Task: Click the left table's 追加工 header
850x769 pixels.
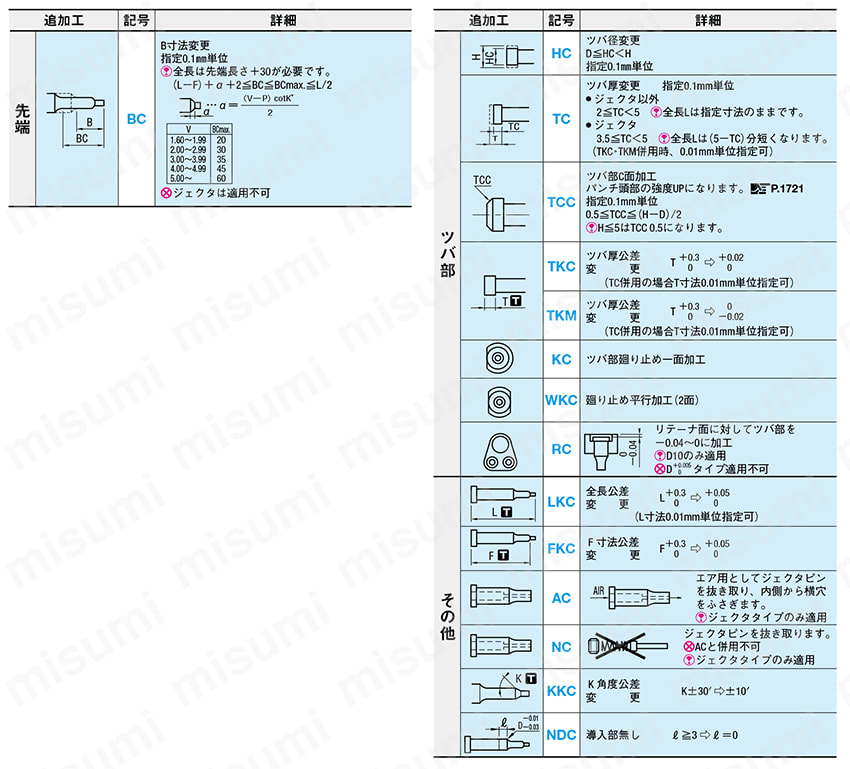Action: coord(64,21)
